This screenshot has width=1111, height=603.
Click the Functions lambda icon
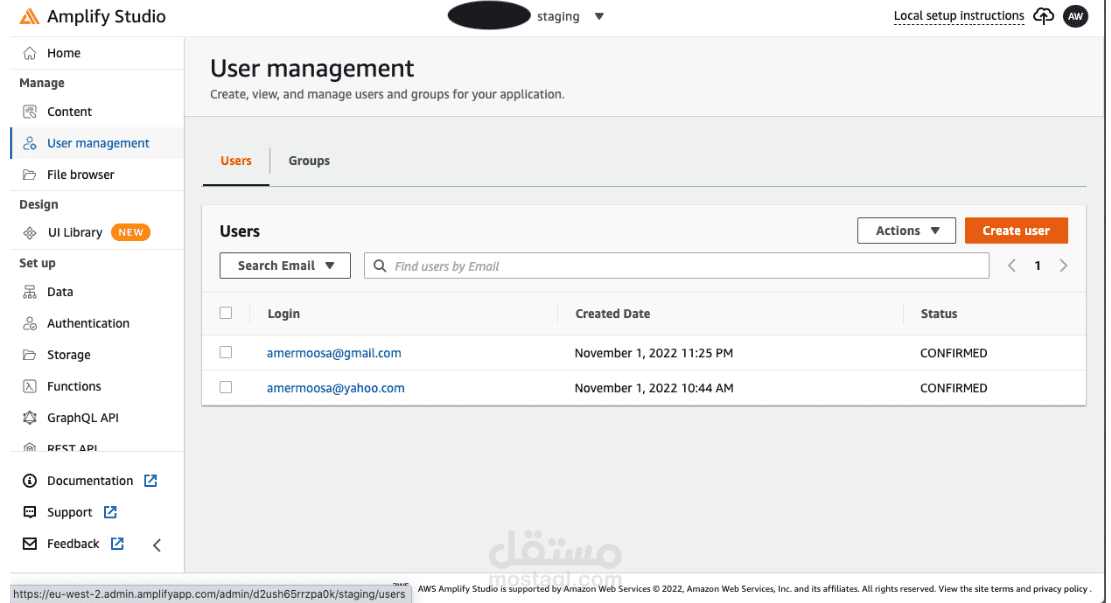pos(30,386)
